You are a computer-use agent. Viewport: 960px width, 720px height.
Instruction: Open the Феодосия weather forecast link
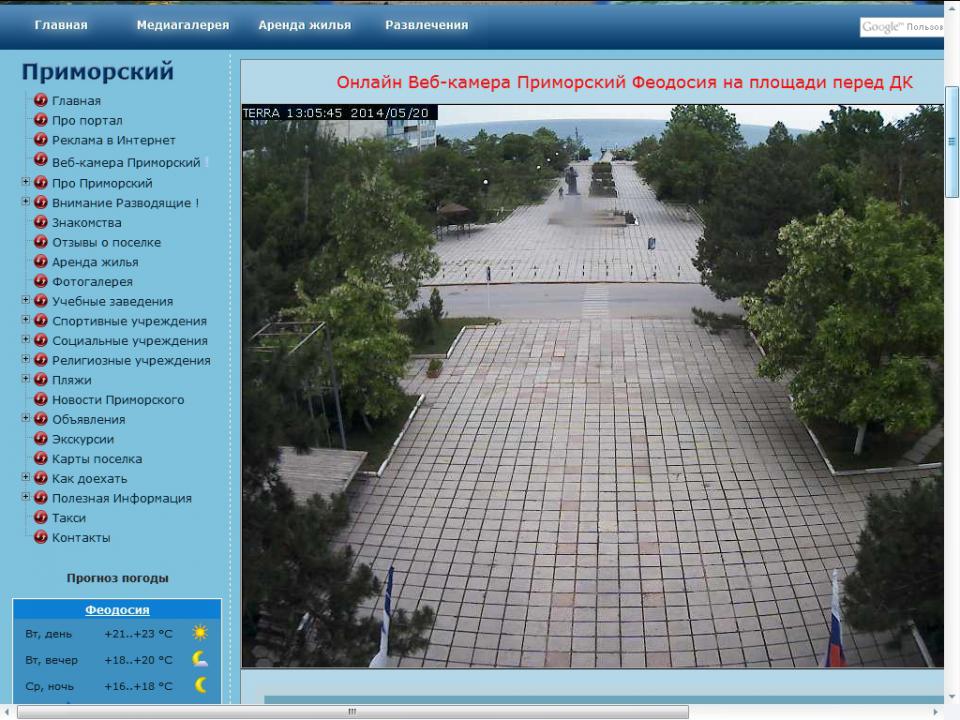tap(117, 610)
